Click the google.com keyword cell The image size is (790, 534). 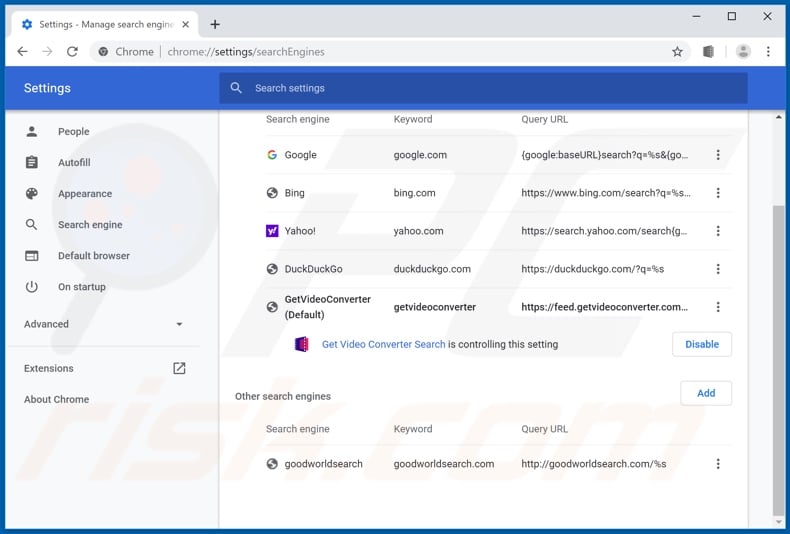pyautogui.click(x=420, y=155)
